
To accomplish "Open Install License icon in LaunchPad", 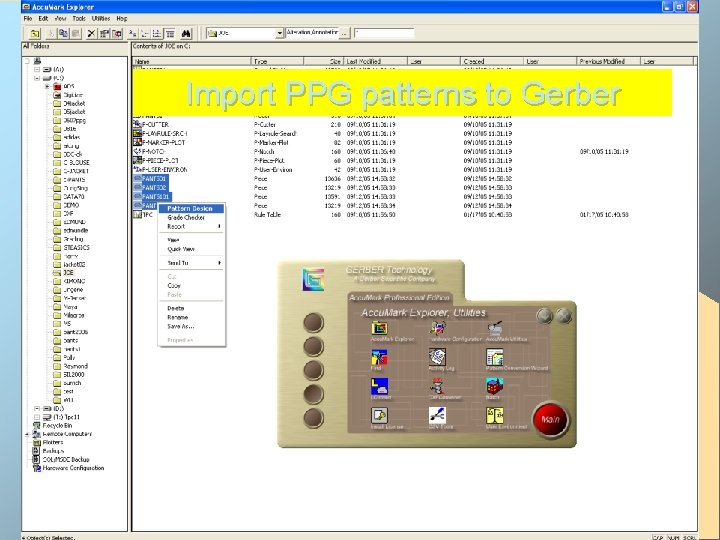I will [x=379, y=416].
